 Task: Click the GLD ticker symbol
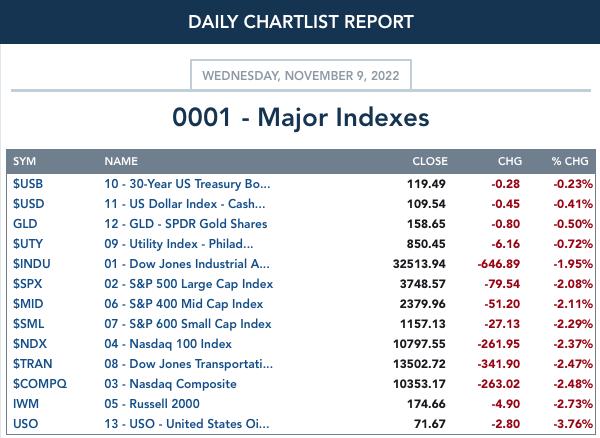25,223
